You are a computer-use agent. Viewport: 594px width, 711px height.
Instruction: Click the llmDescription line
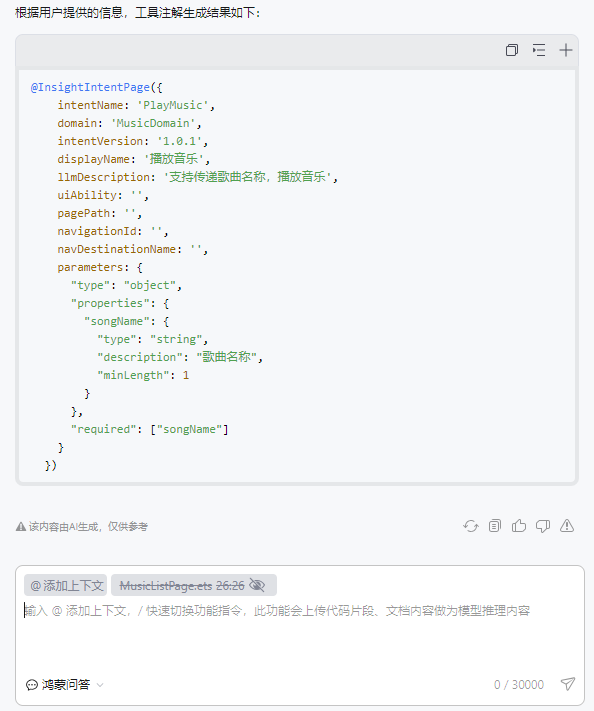pos(198,177)
